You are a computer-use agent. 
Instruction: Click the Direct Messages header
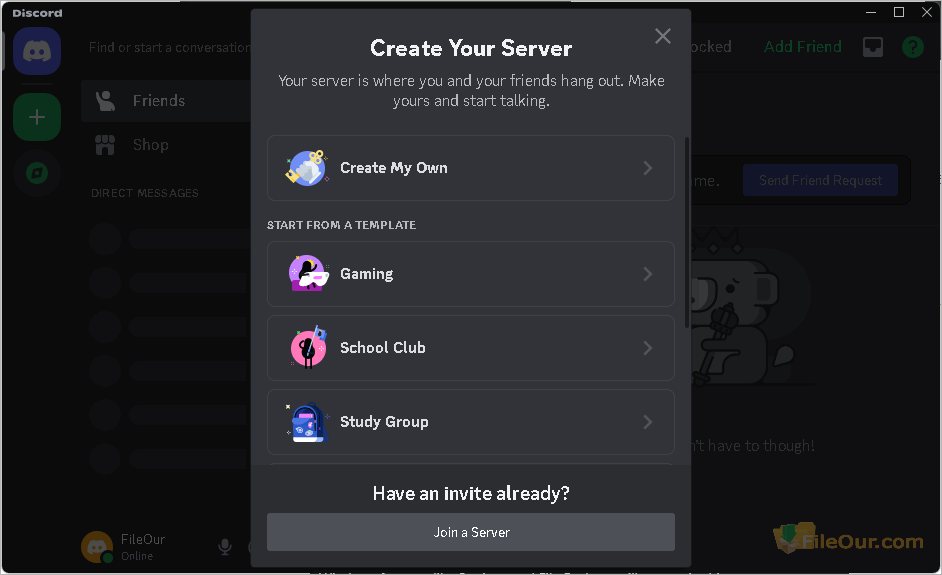pos(145,193)
